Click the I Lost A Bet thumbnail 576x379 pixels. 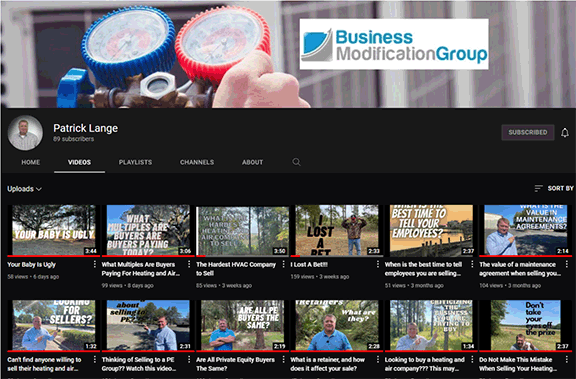[x=337, y=230]
